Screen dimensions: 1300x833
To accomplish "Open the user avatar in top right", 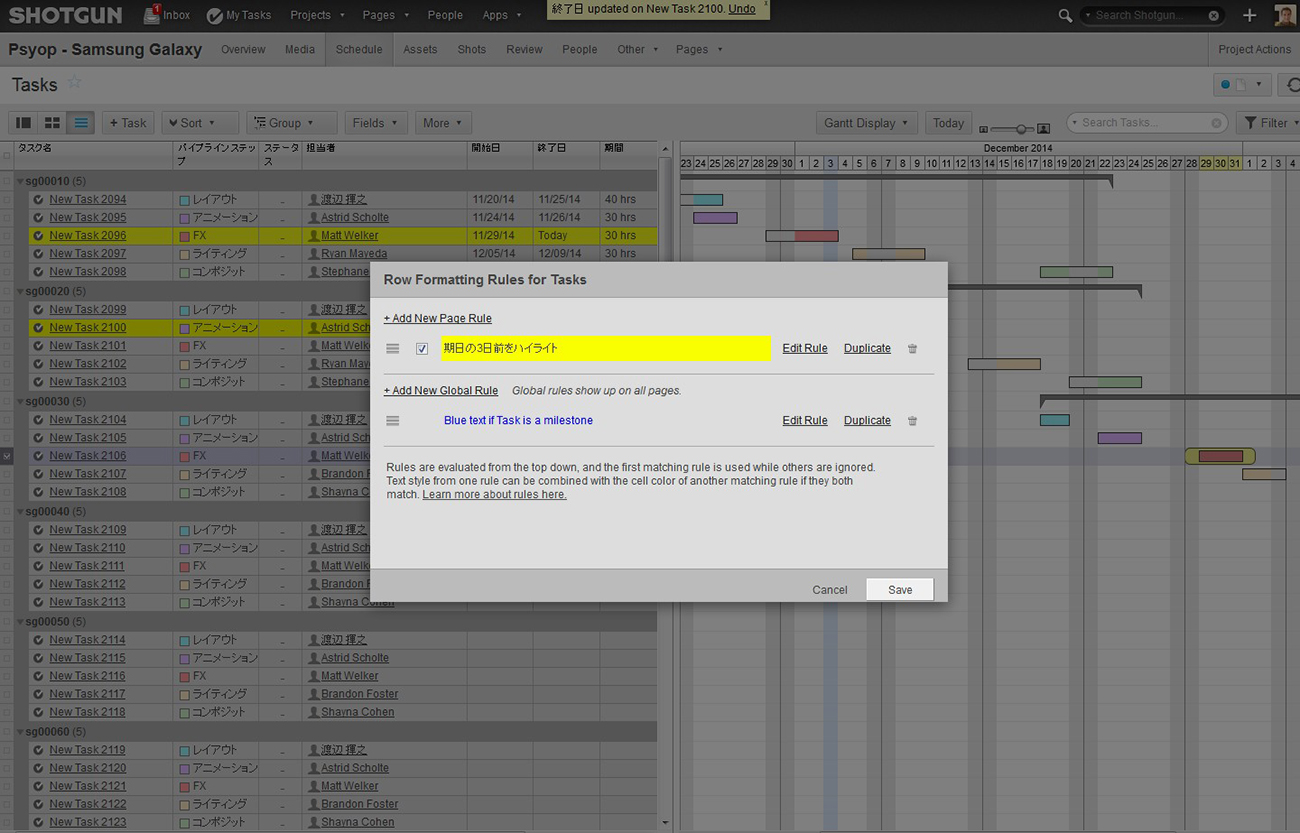I will pyautogui.click(x=1285, y=15).
